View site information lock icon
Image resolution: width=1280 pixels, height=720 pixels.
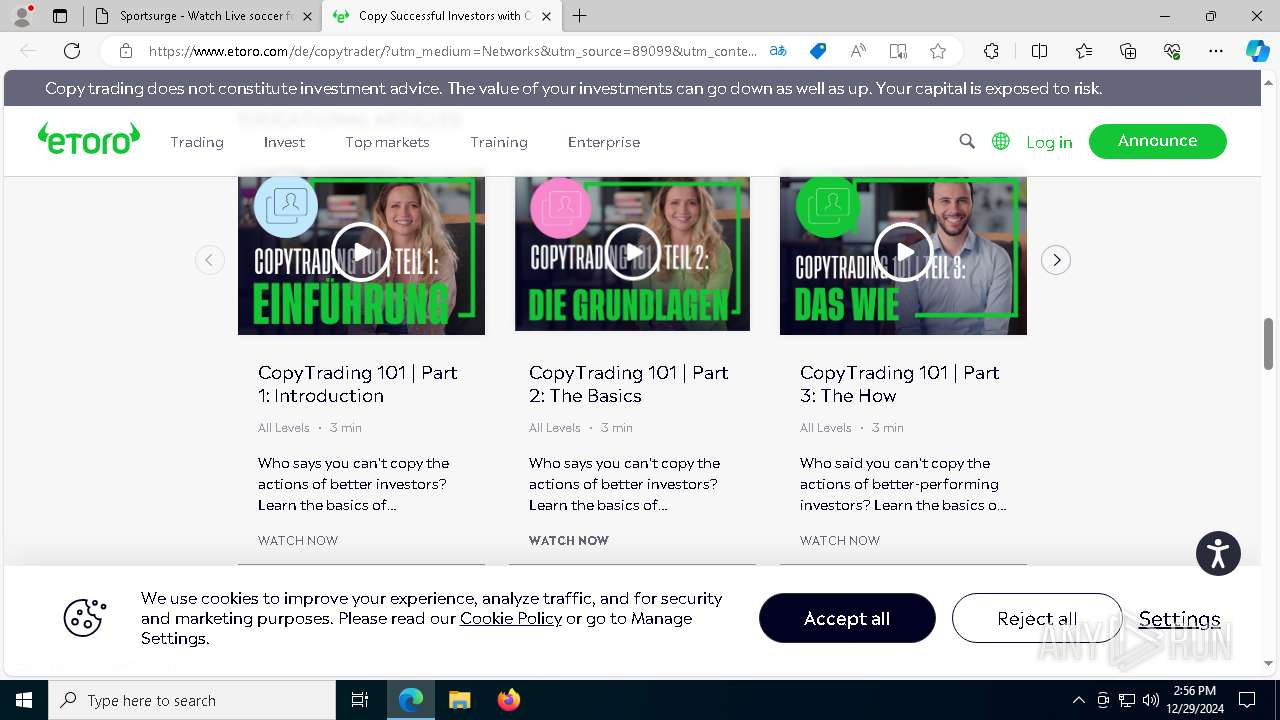pyautogui.click(x=126, y=51)
